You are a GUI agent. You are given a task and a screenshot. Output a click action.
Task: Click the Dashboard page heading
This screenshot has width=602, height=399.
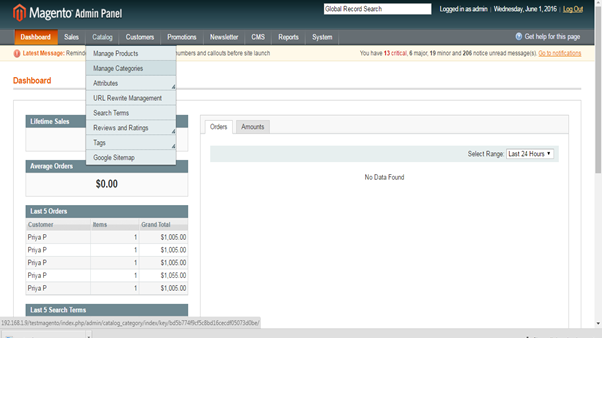coord(32,81)
